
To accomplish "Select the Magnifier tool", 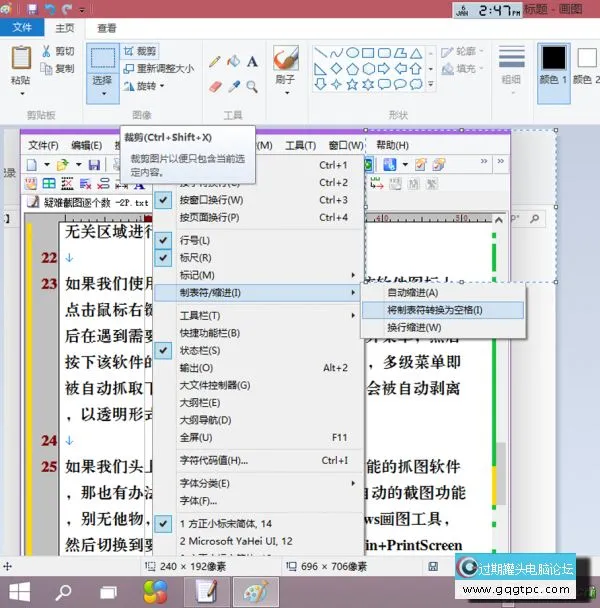I will tap(252, 86).
